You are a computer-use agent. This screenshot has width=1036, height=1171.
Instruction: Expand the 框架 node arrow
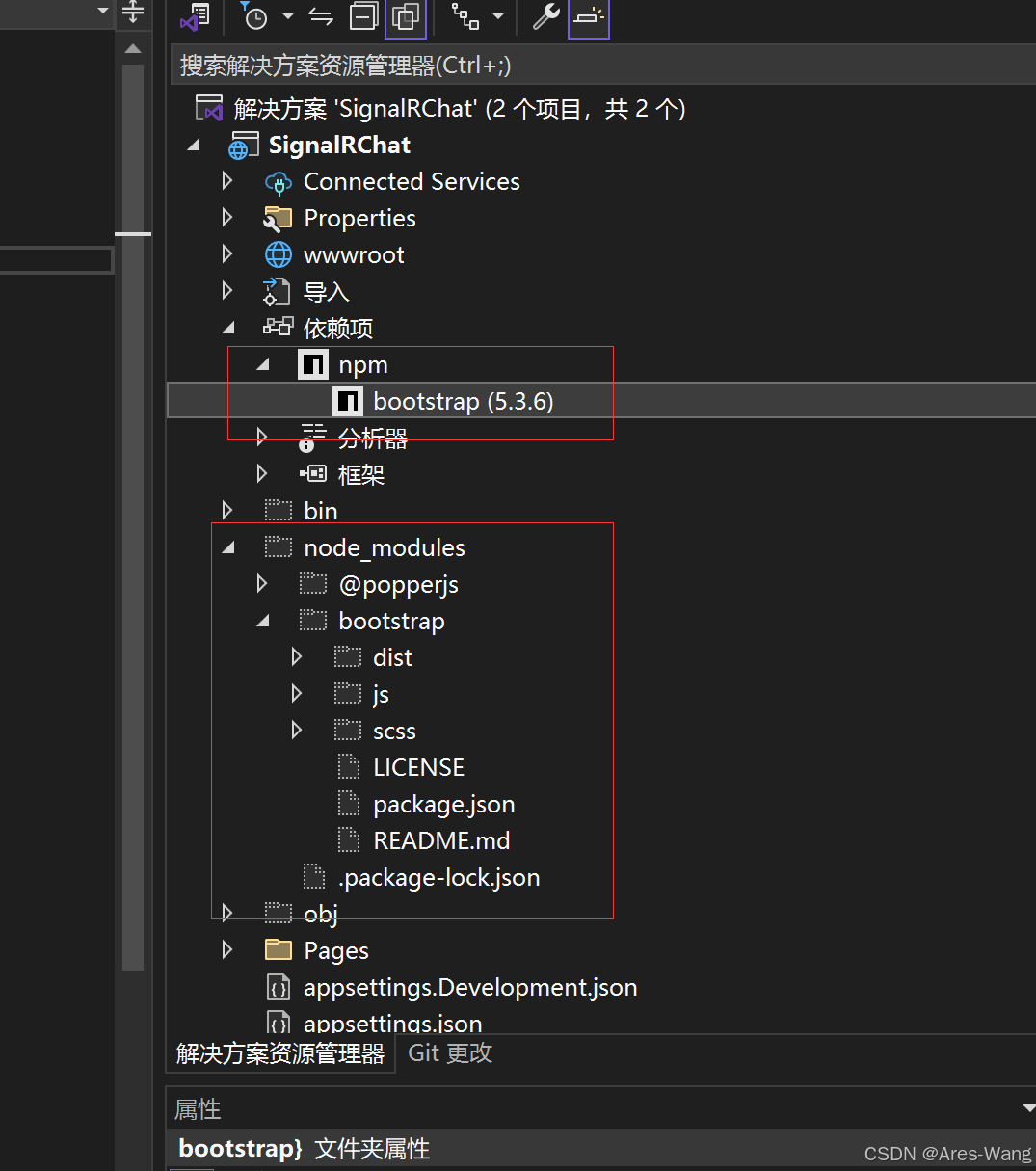click(262, 474)
